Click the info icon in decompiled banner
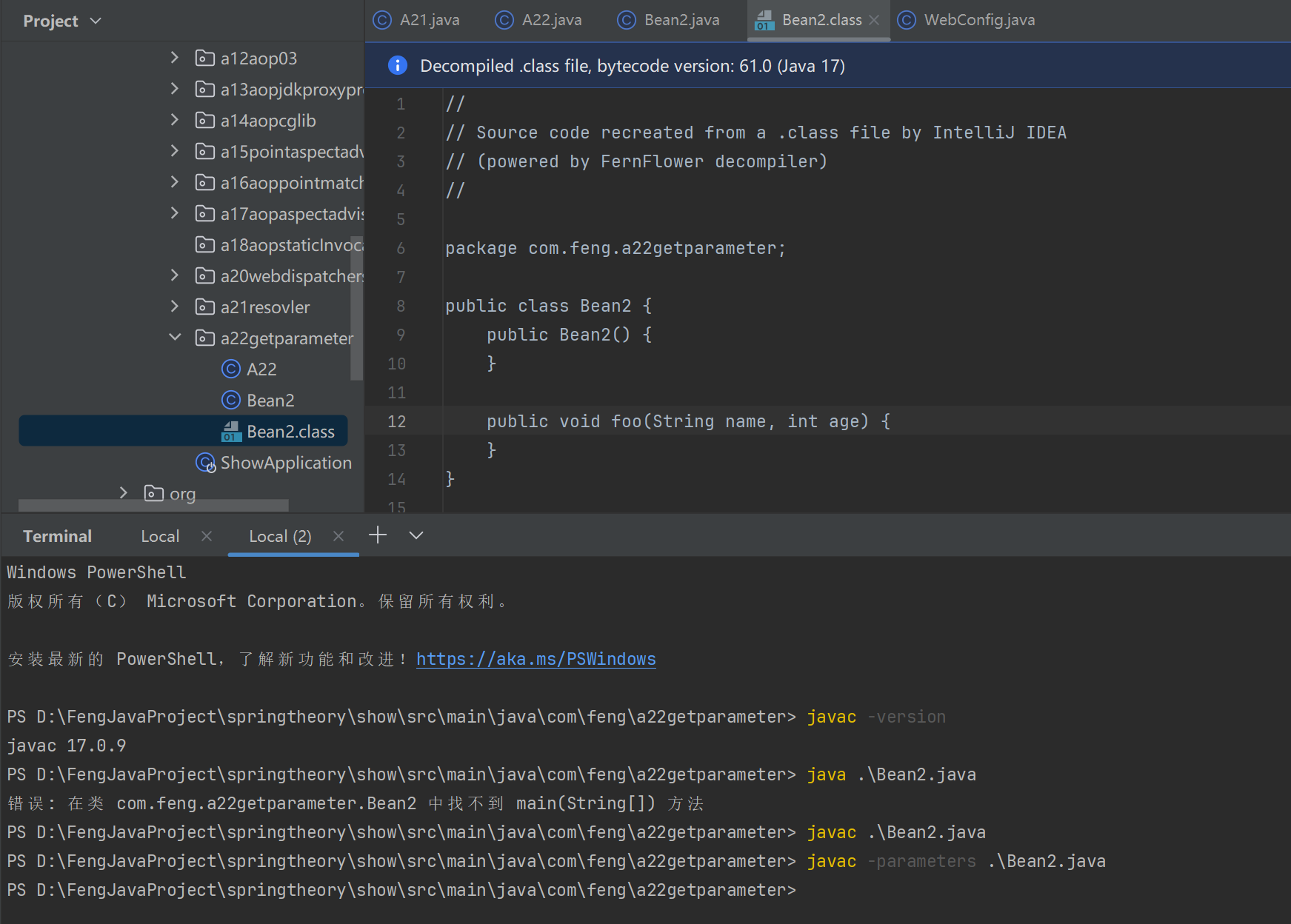Image resolution: width=1291 pixels, height=924 pixels. 397,65
